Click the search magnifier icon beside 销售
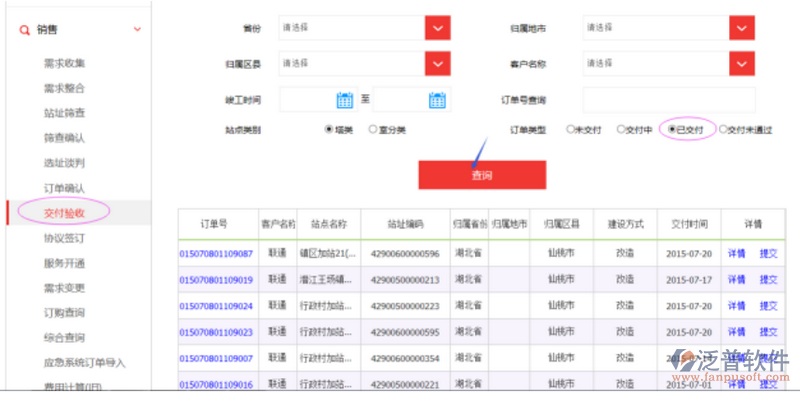Viewport: 800px width, 393px height. (x=24, y=30)
